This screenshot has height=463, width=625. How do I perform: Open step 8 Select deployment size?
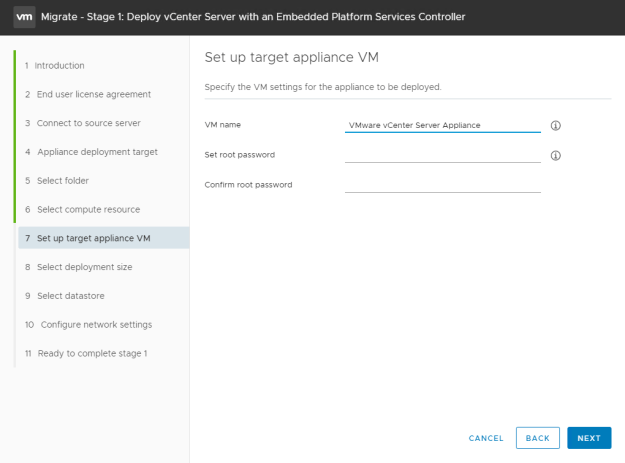point(79,267)
